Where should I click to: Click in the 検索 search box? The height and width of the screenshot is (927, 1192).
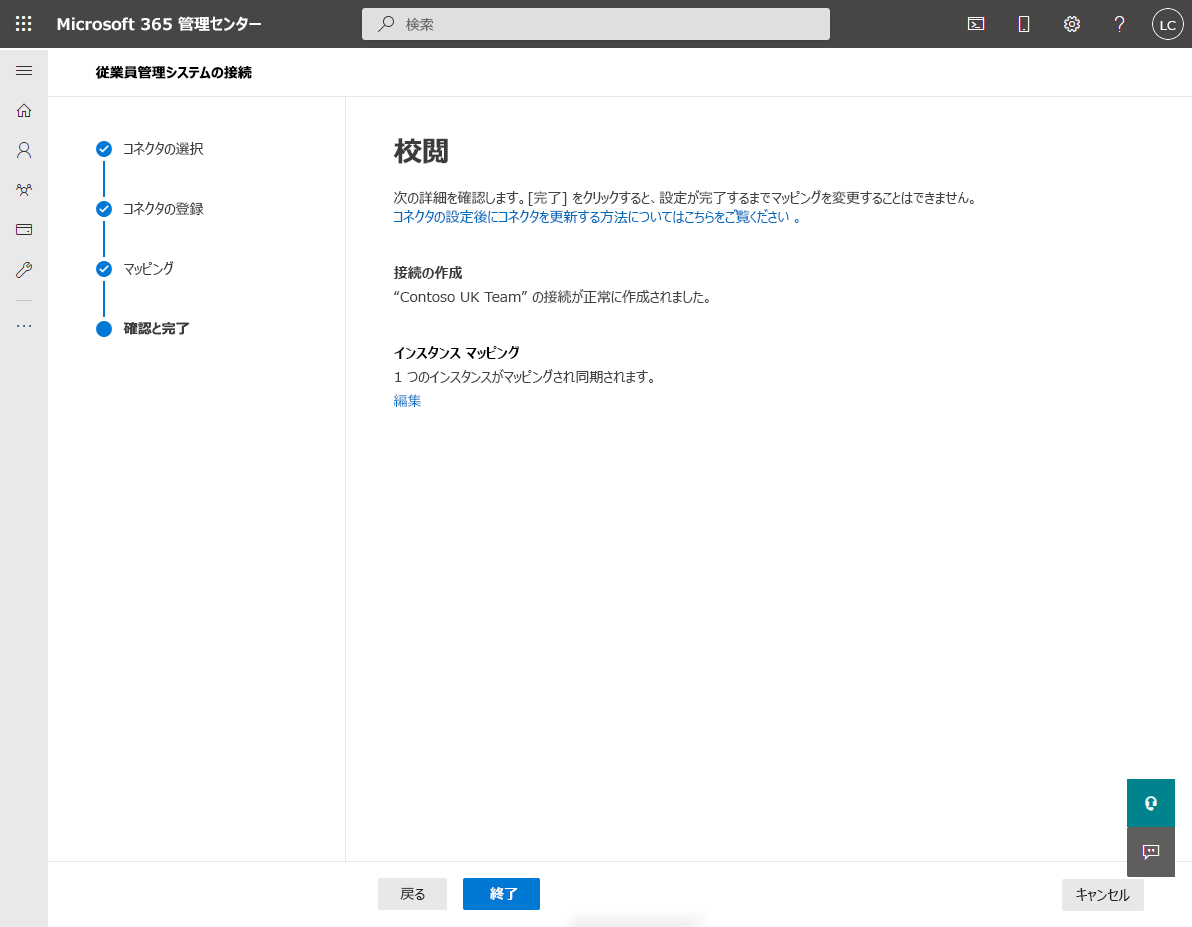(x=595, y=24)
